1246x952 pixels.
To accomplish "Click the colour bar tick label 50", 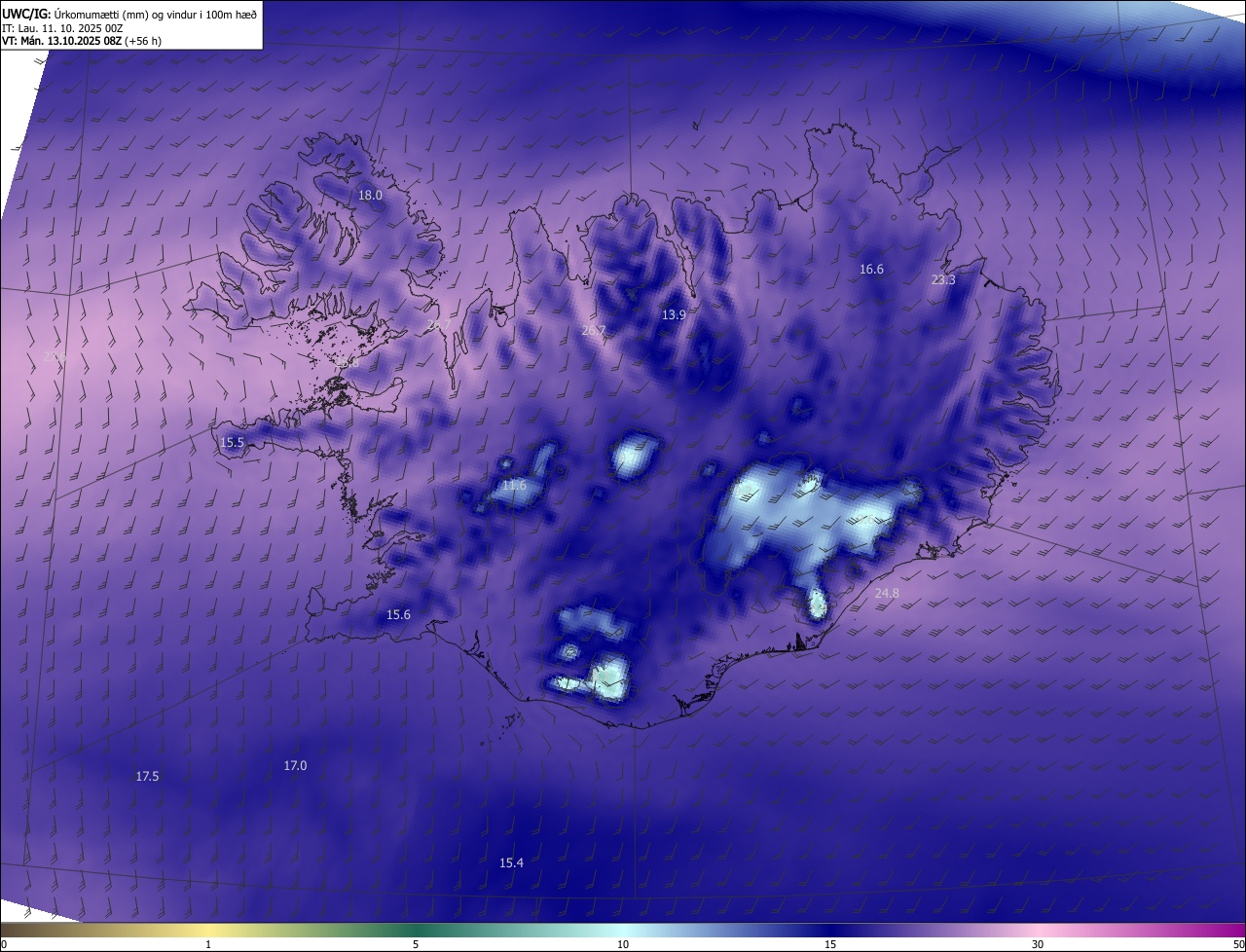I will coord(1238,944).
